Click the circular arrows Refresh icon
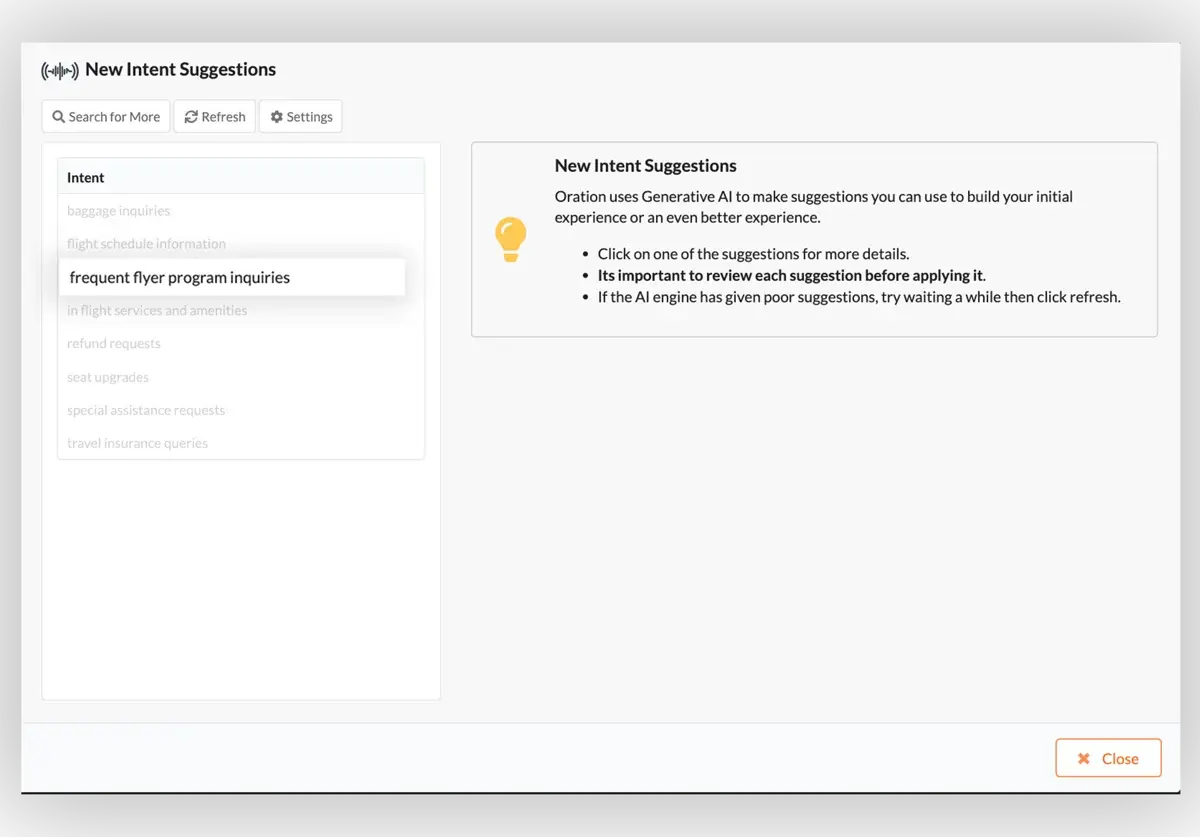1200x837 pixels. (x=191, y=117)
